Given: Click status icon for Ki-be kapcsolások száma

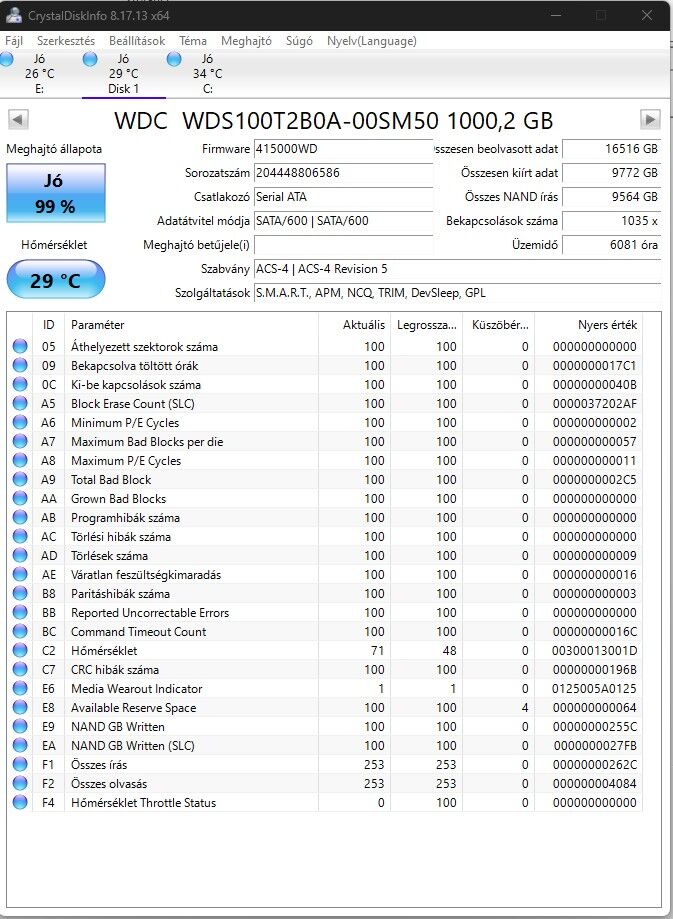Looking at the screenshot, I should coord(20,384).
